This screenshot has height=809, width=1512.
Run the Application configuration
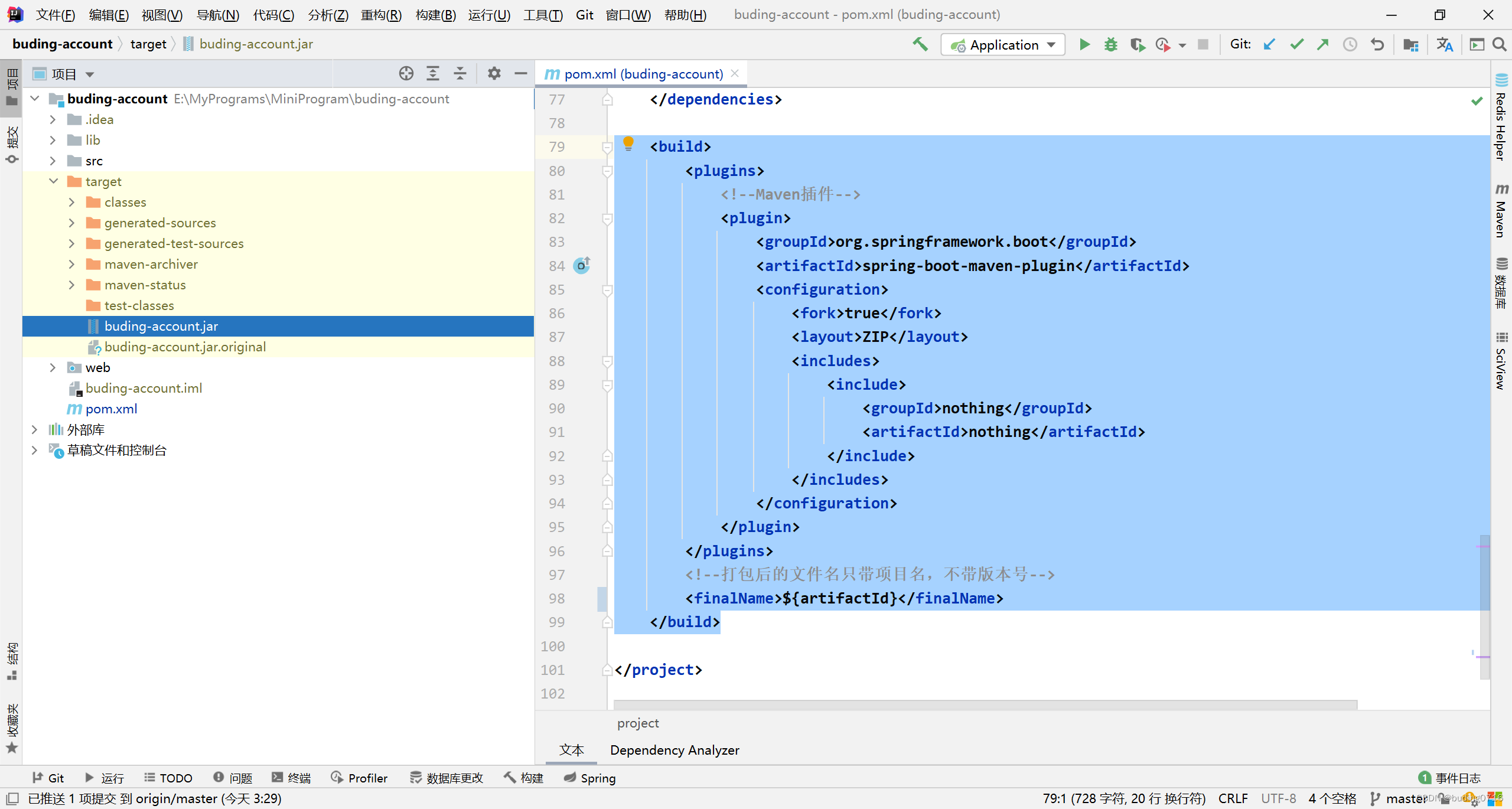[x=1084, y=44]
